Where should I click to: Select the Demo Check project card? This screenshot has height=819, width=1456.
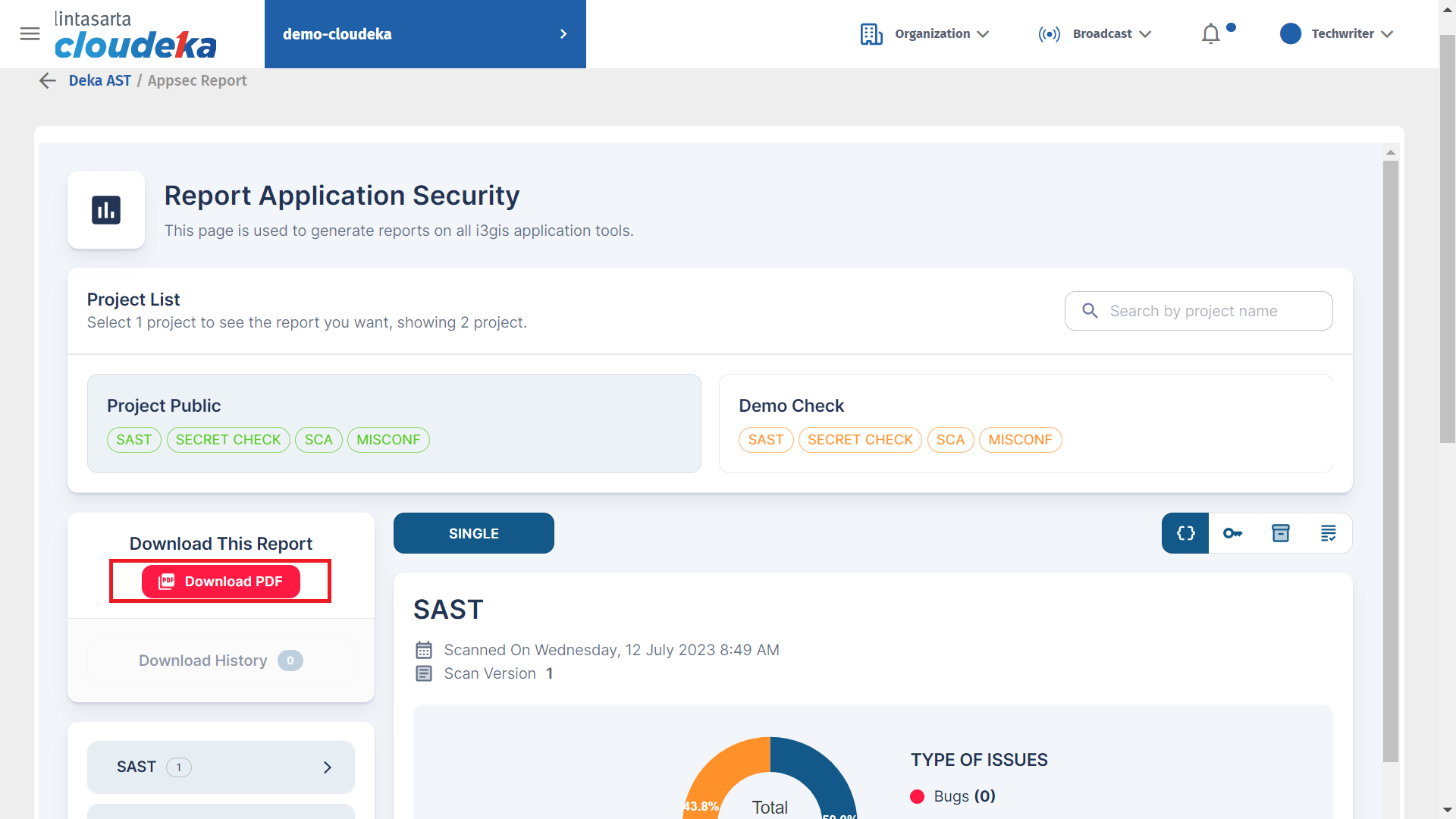(x=1025, y=422)
